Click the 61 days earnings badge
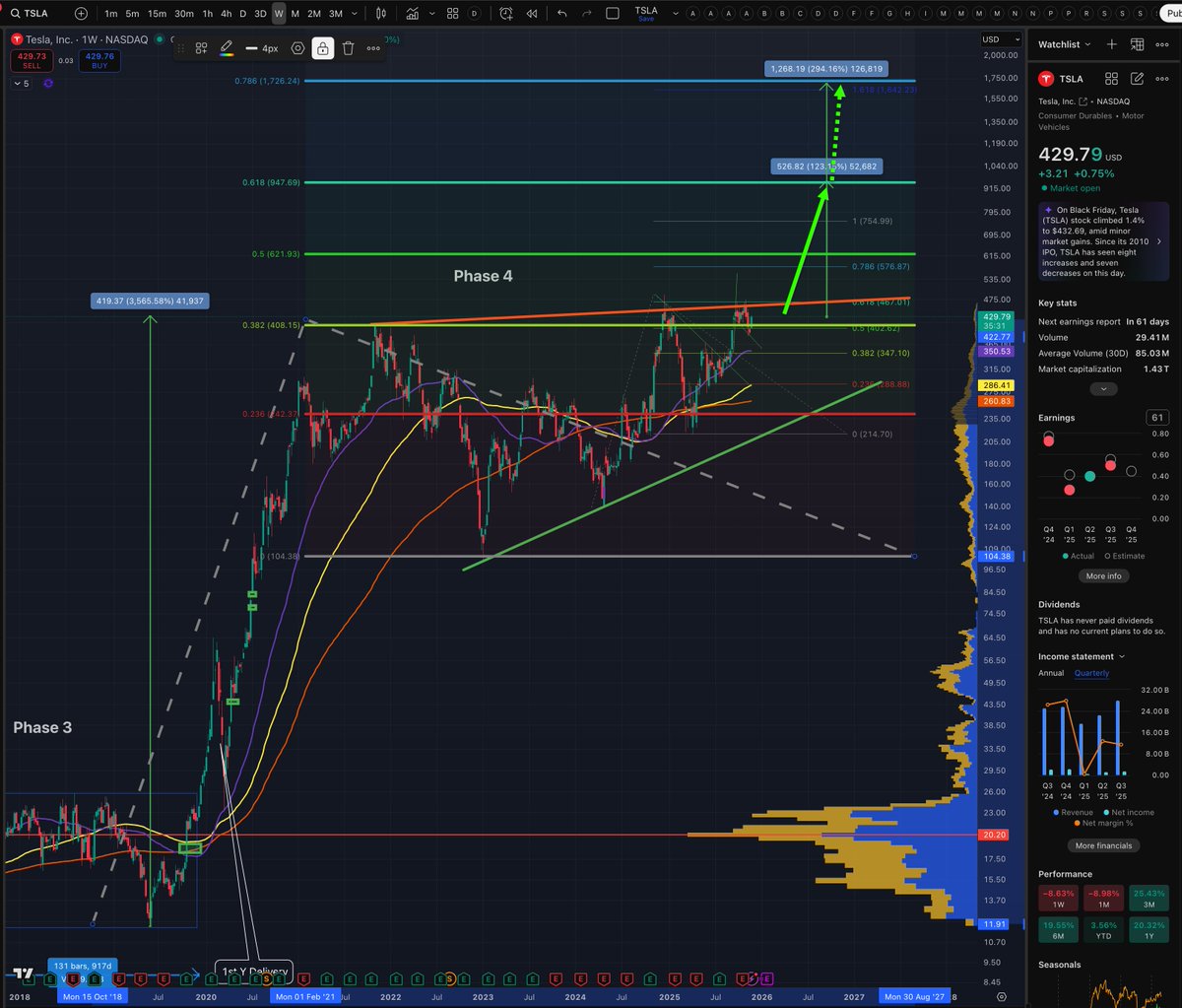 click(x=1157, y=418)
